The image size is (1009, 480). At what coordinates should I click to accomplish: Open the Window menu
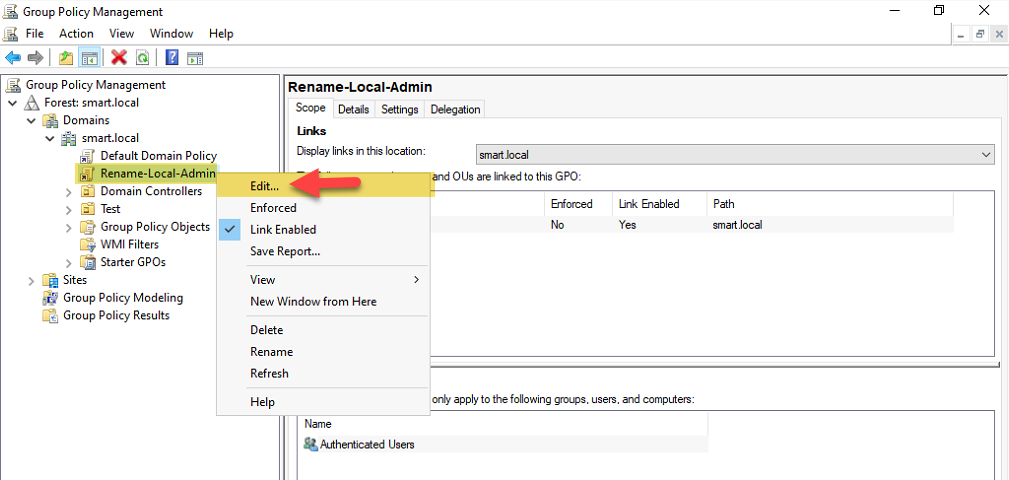tap(171, 33)
